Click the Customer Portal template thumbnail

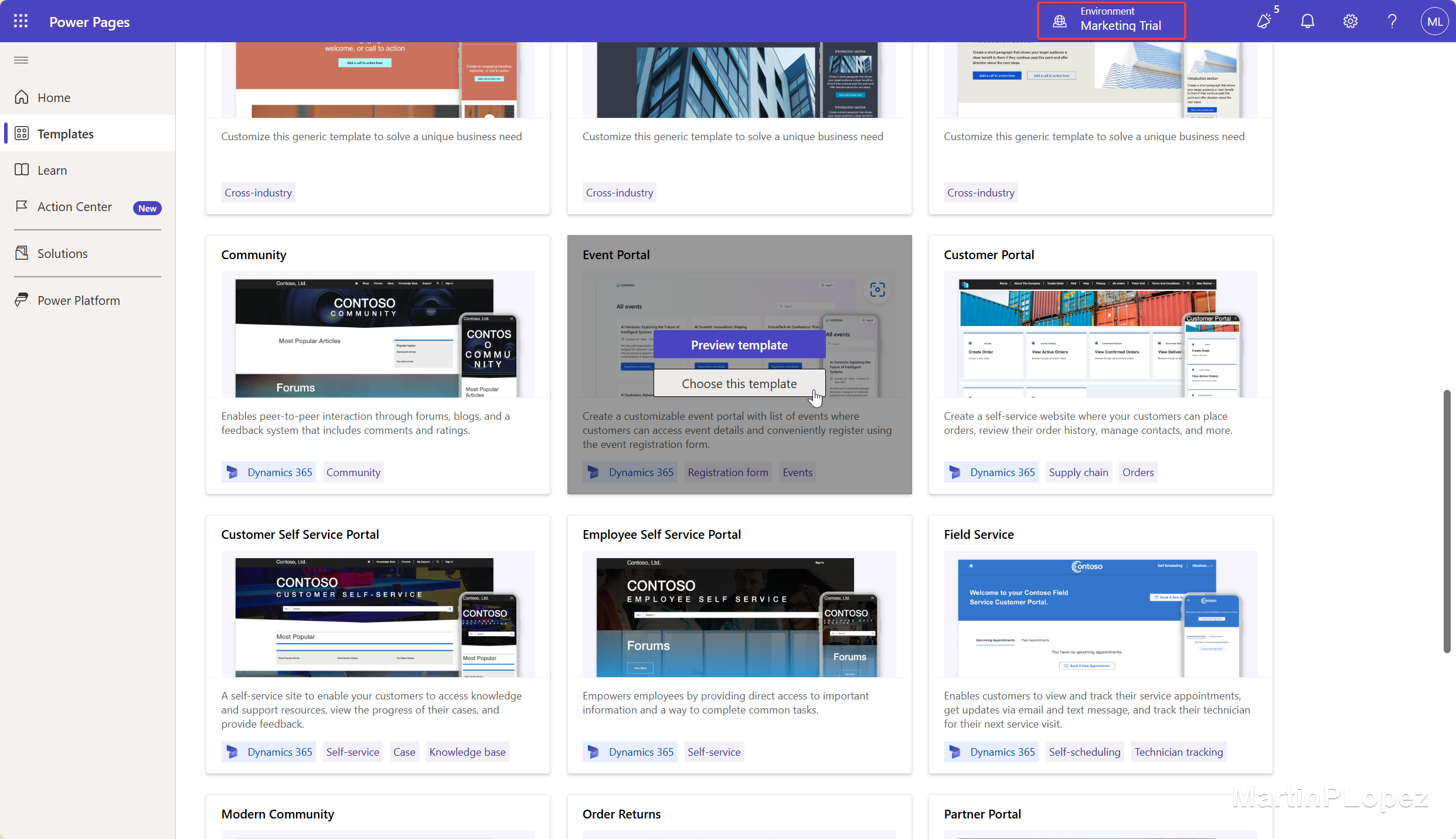[x=1100, y=335]
